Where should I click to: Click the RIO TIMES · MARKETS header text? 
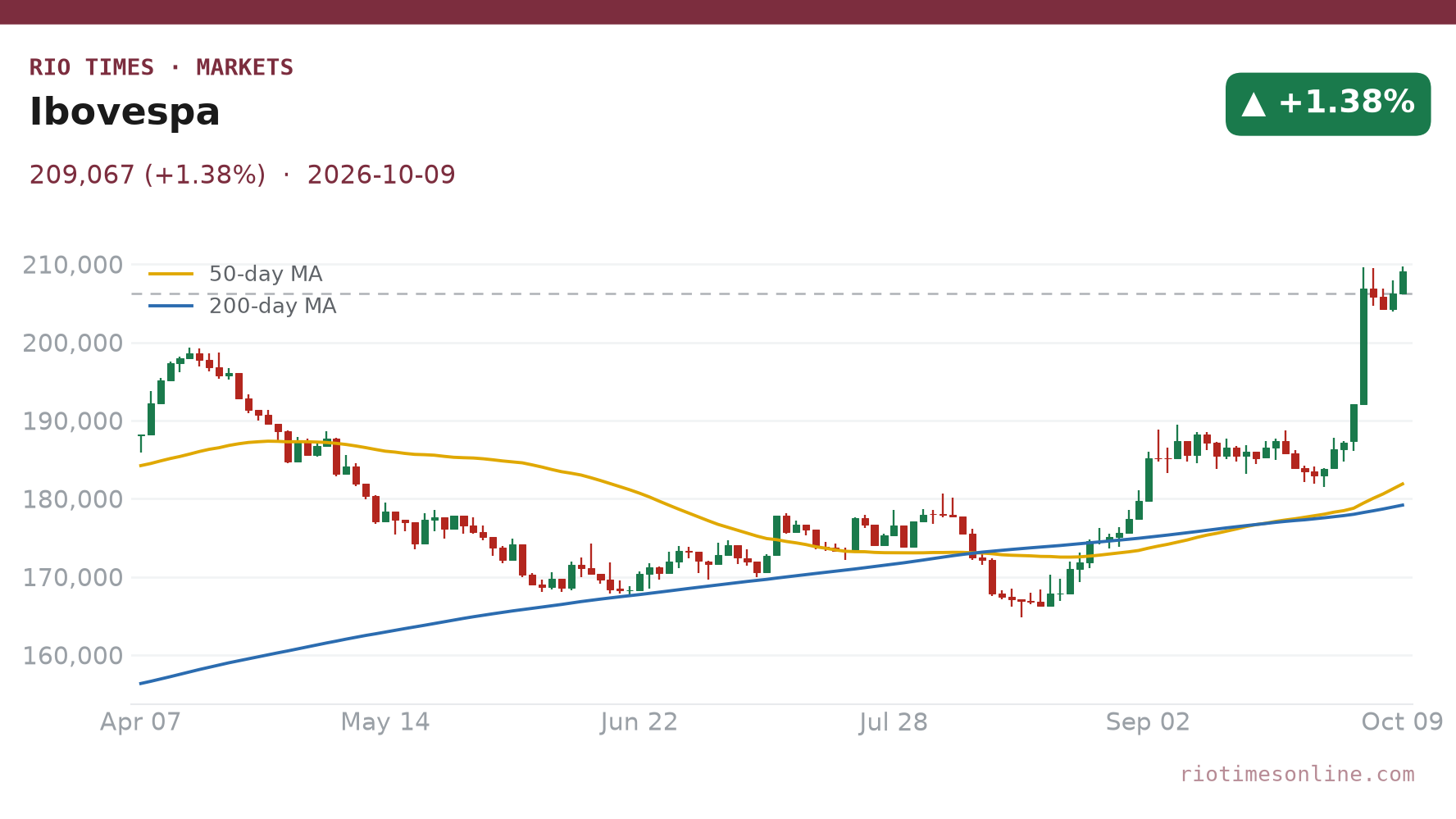pos(162,67)
